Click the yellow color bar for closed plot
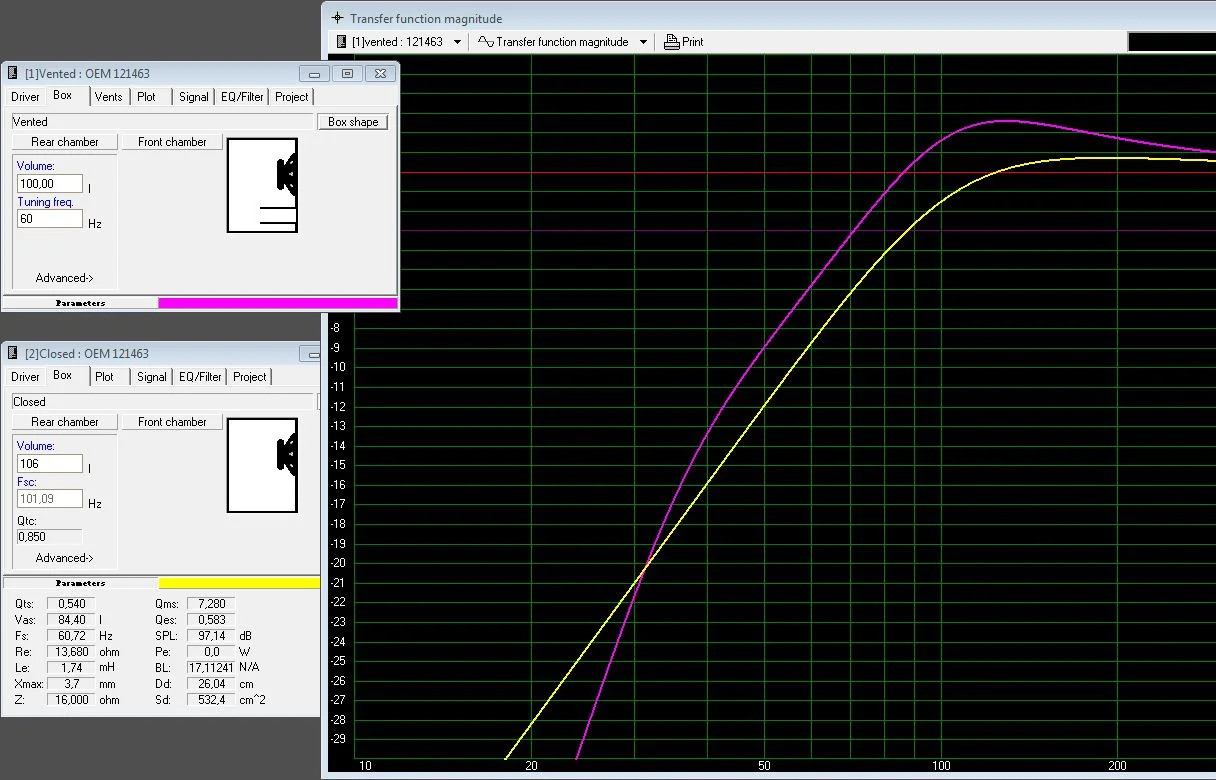The image size is (1216, 780). coord(239,583)
